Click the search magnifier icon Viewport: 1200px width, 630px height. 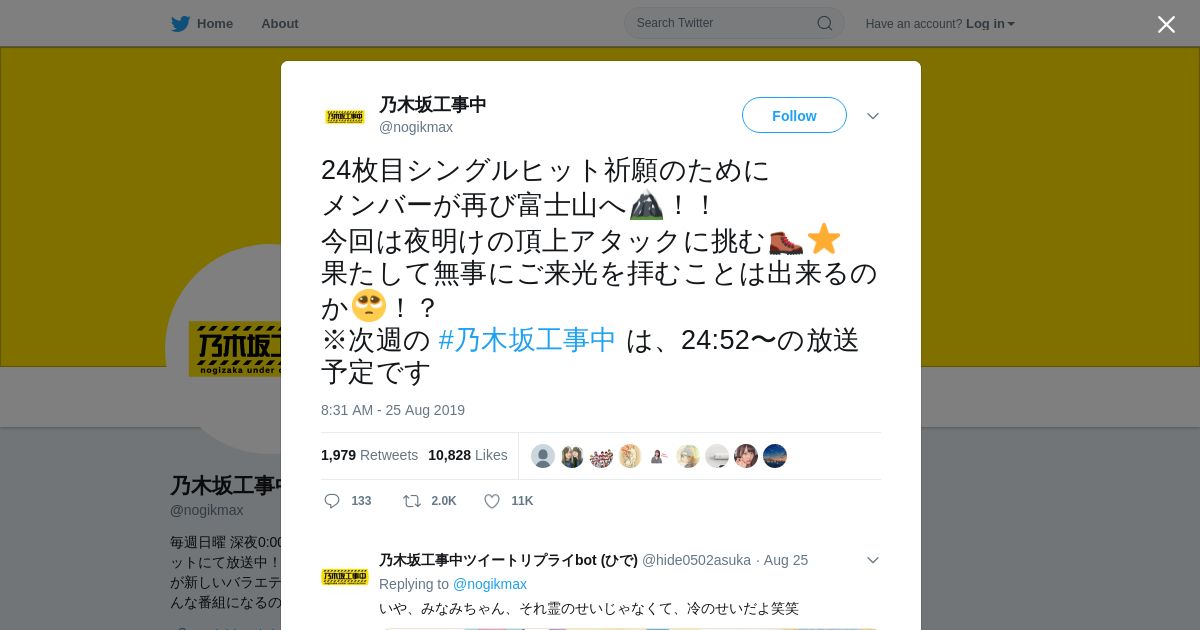pos(825,23)
